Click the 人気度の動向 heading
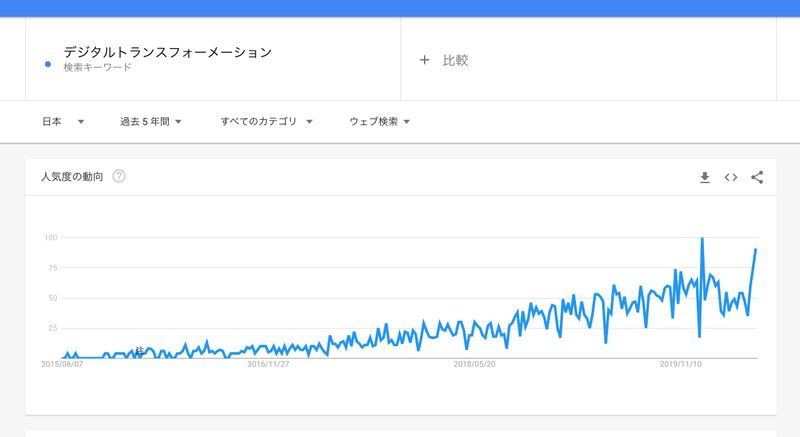 point(72,177)
